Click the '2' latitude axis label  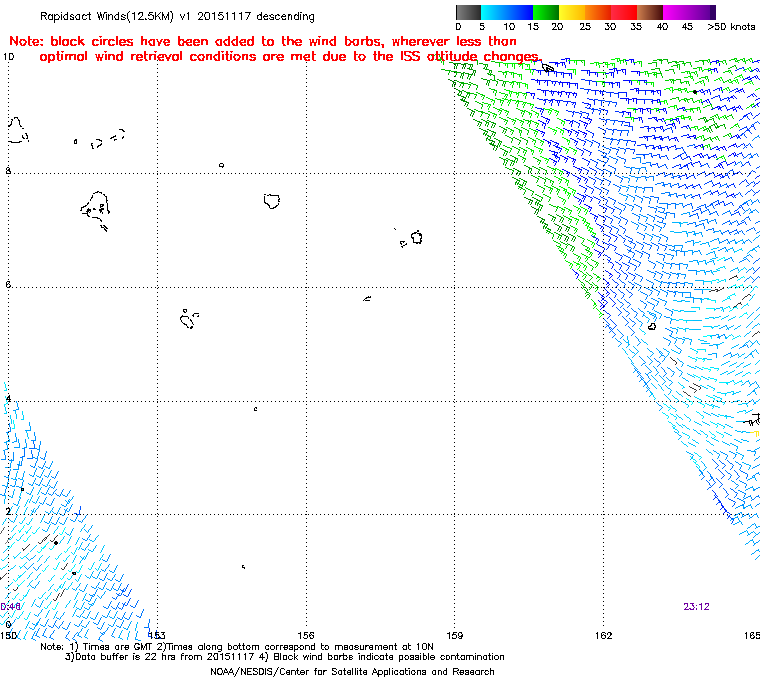[8, 512]
